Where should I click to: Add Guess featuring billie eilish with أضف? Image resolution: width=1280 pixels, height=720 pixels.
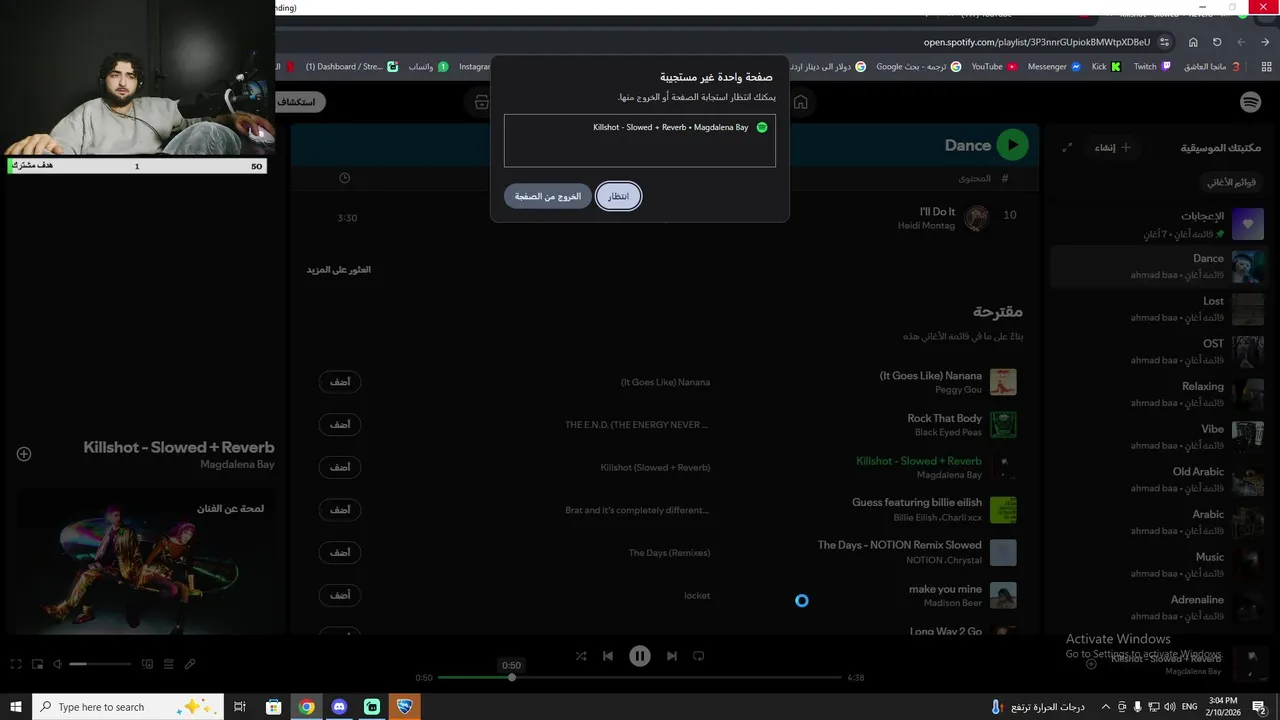tap(340, 510)
